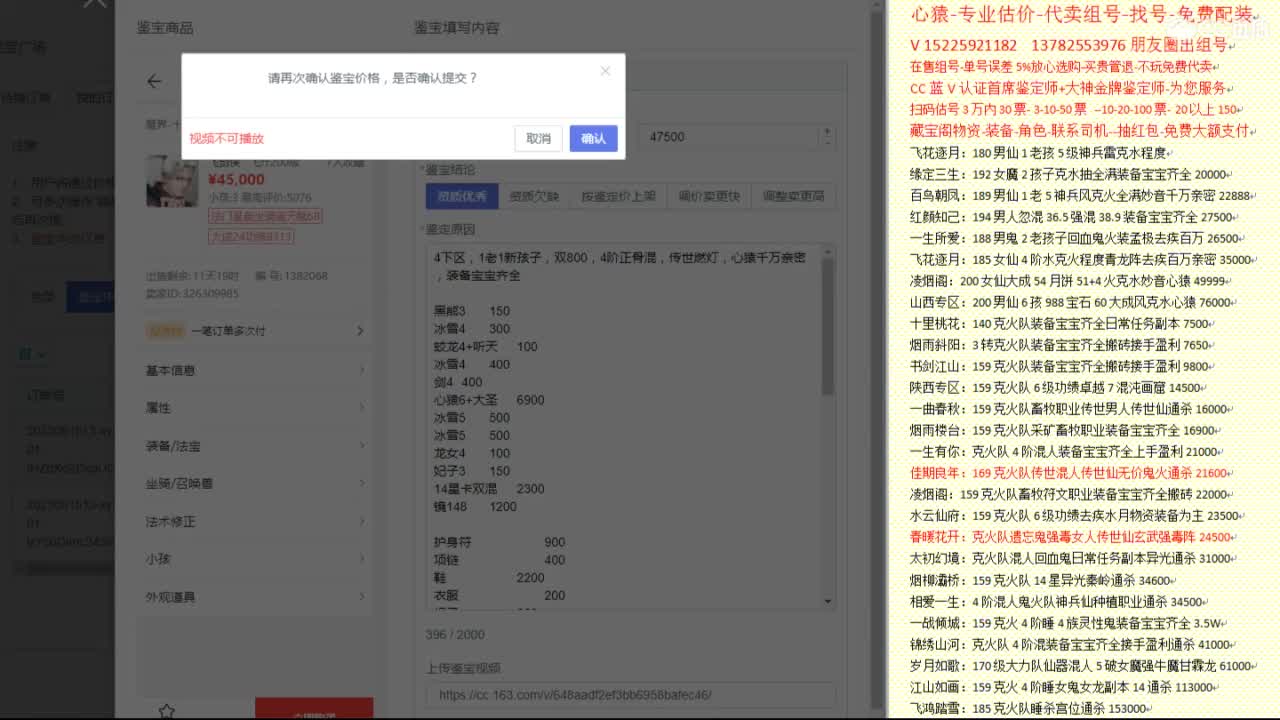This screenshot has width=1280, height=720.
Task: Click the line 14星卡双混 2300
Action: pyautogui.click(x=489, y=489)
